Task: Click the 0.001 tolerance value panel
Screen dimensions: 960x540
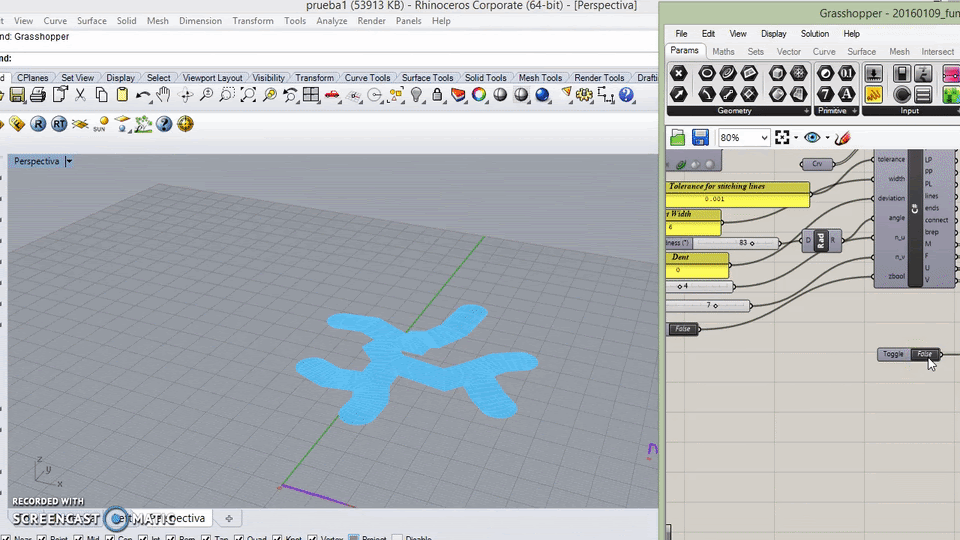Action: tap(738, 199)
